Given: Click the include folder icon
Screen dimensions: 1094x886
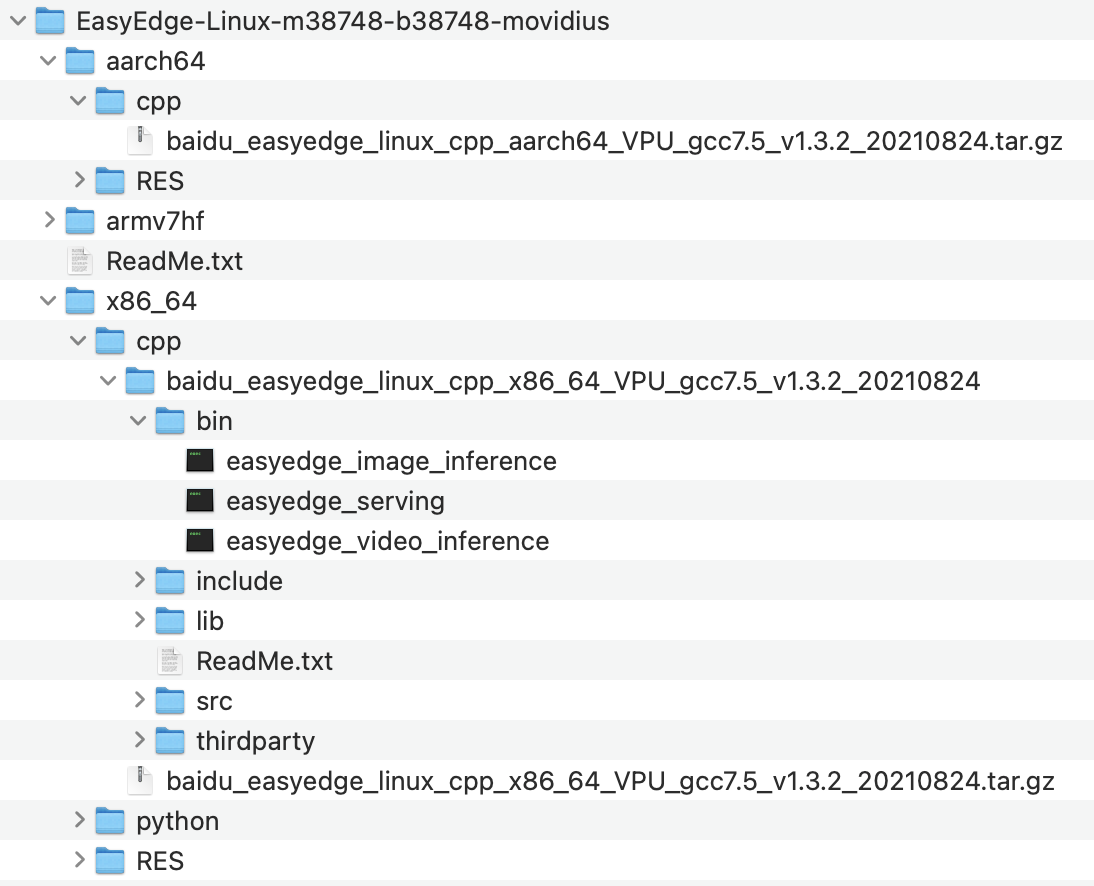Looking at the screenshot, I should coord(170,580).
